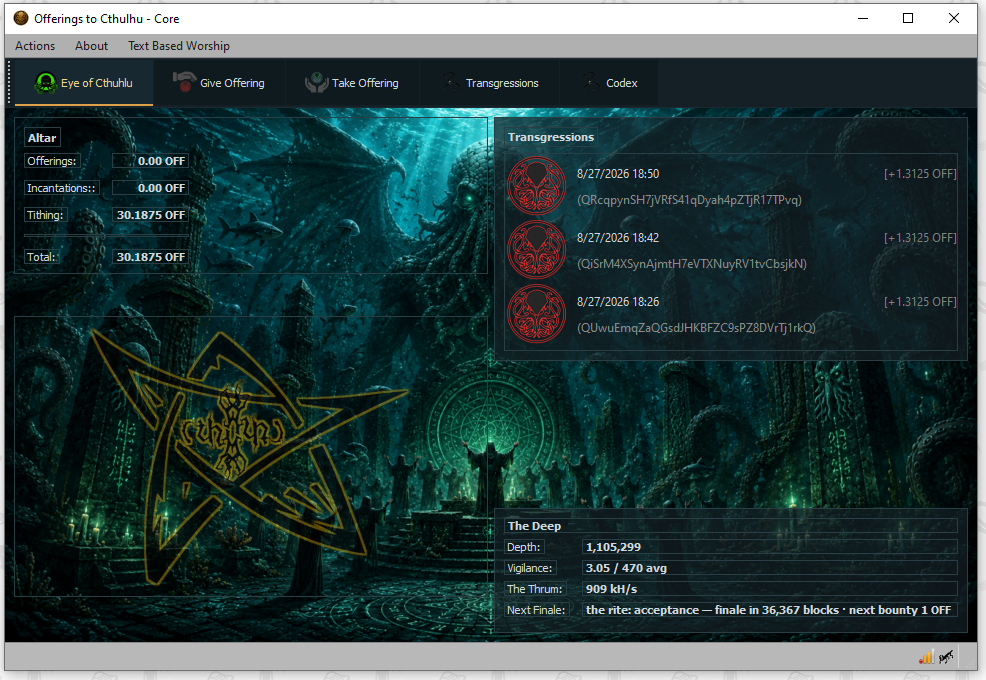Click the Depth: label
The height and width of the screenshot is (680, 986).
[524, 547]
